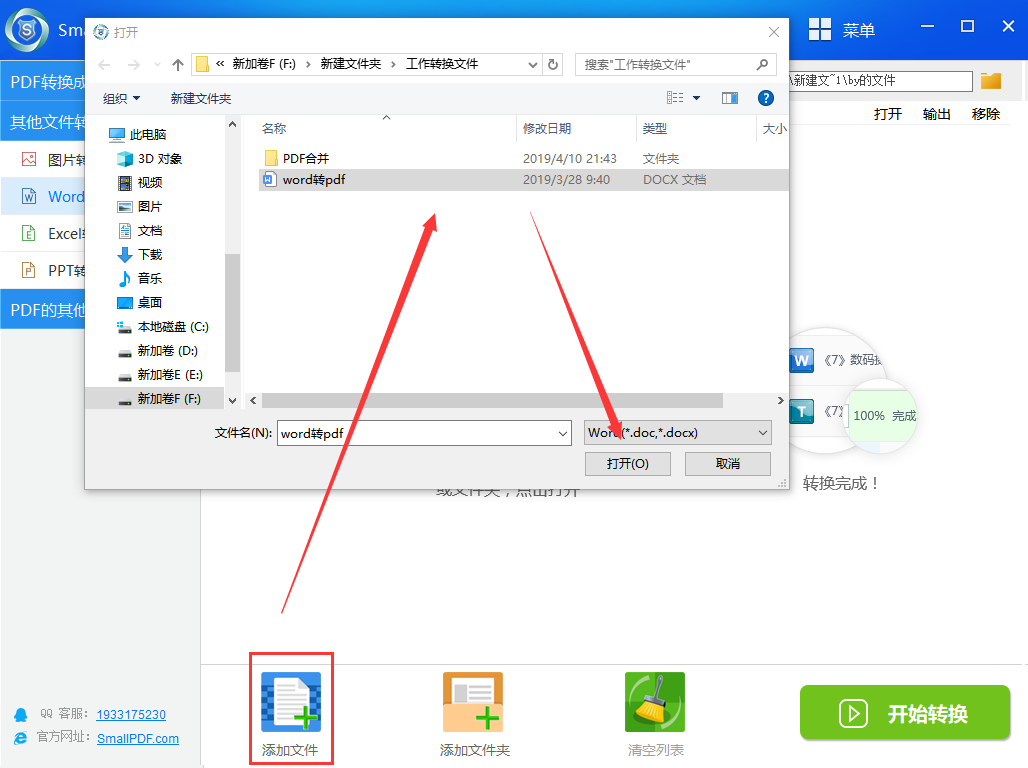Open the menu (菜单) grid icon
This screenshot has width=1028, height=768.
[x=820, y=30]
